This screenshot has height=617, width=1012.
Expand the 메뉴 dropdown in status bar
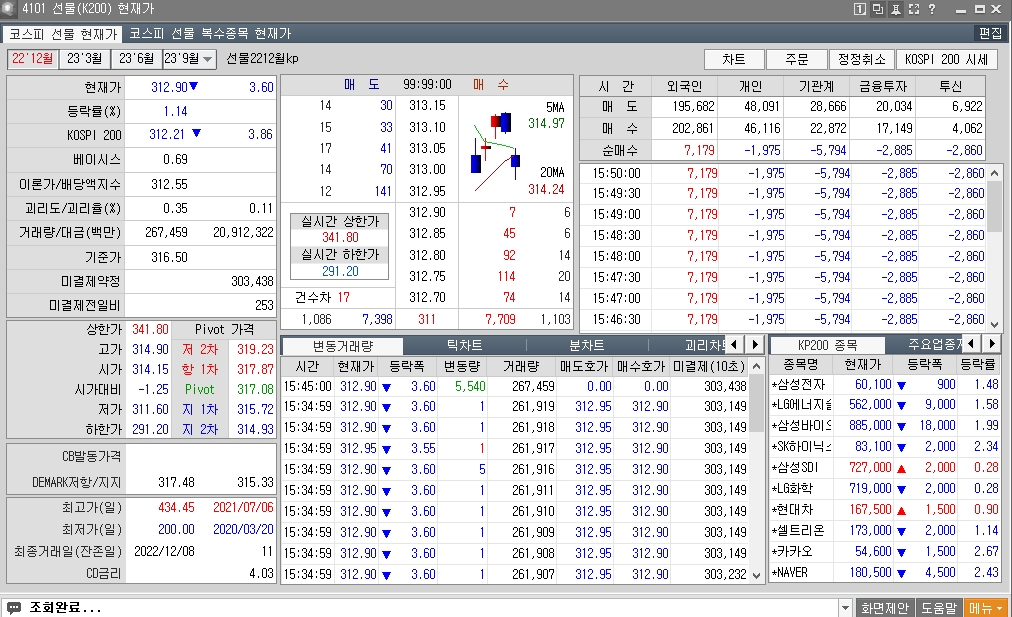tap(986, 607)
